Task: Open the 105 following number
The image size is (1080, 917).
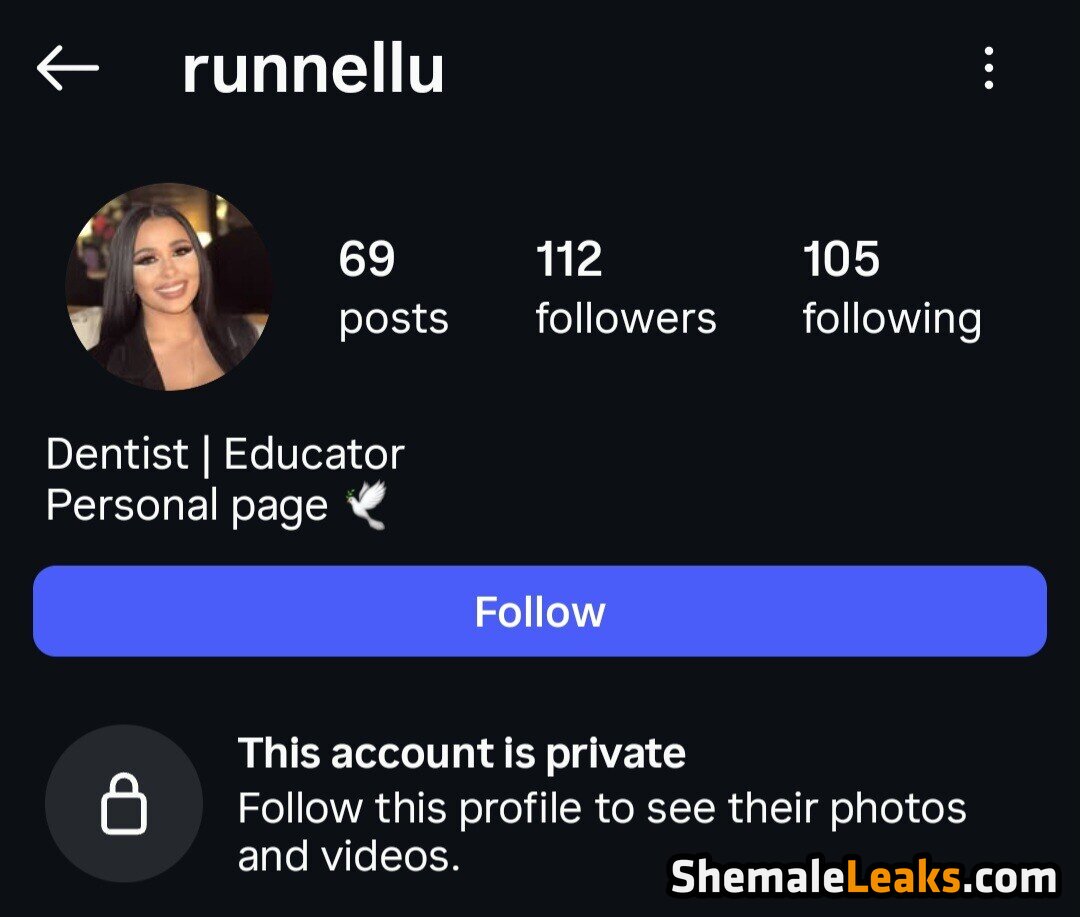Action: pyautogui.click(x=841, y=259)
